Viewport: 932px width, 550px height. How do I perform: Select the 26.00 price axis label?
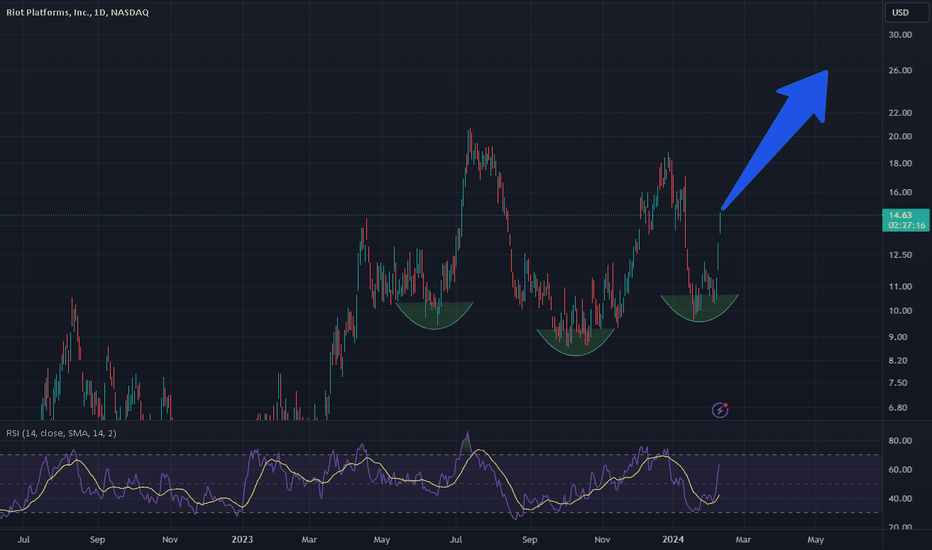[900, 70]
